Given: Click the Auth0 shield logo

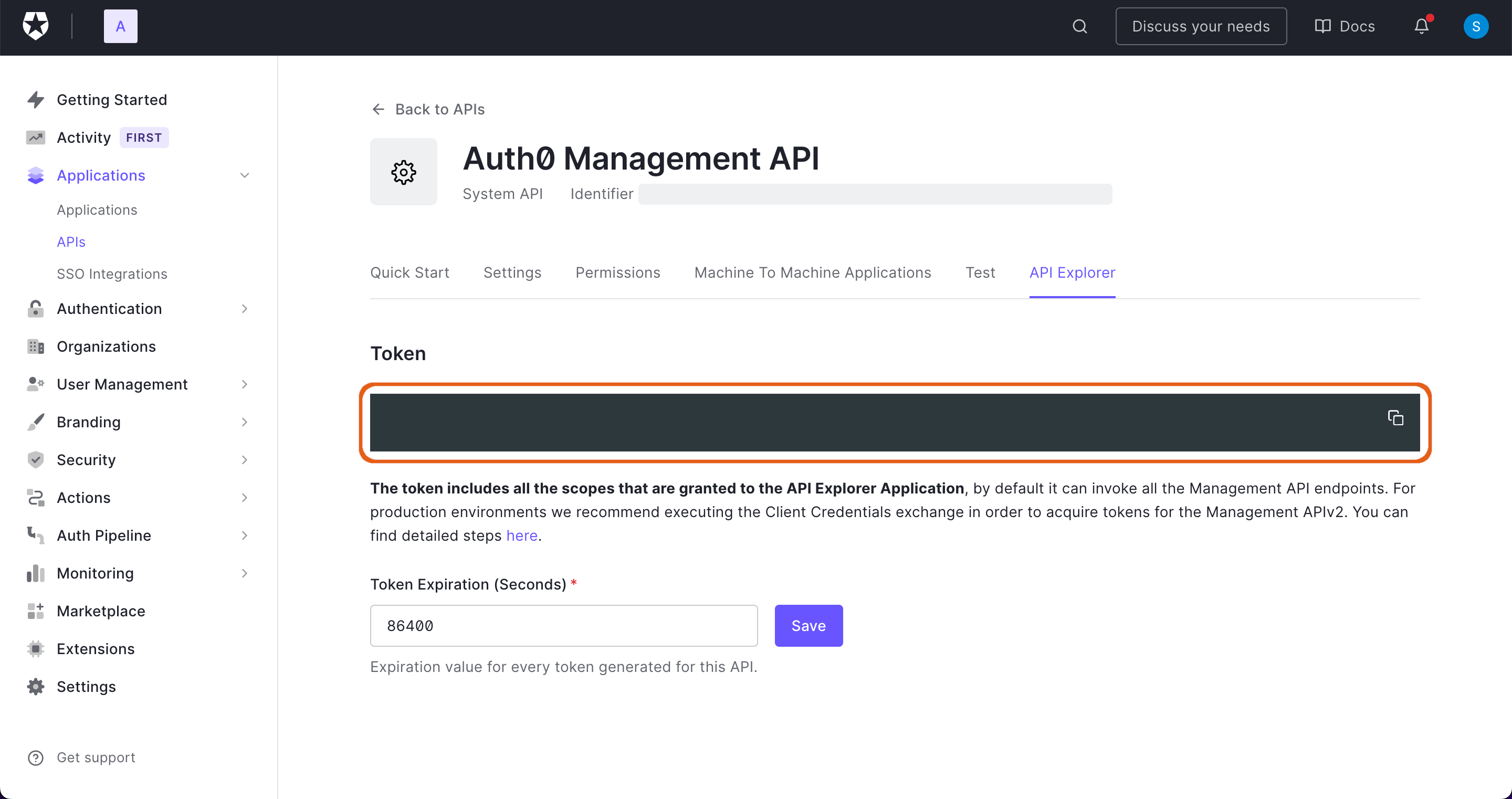Looking at the screenshot, I should (35, 26).
